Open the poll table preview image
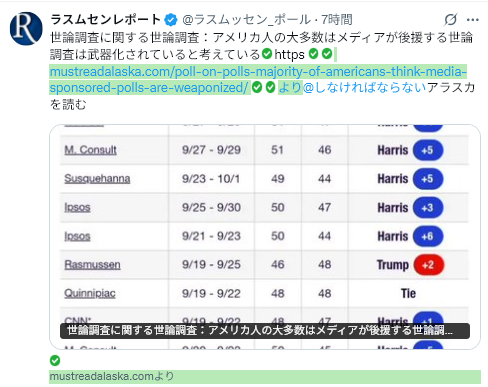The width and height of the screenshot is (488, 387). 265,237
